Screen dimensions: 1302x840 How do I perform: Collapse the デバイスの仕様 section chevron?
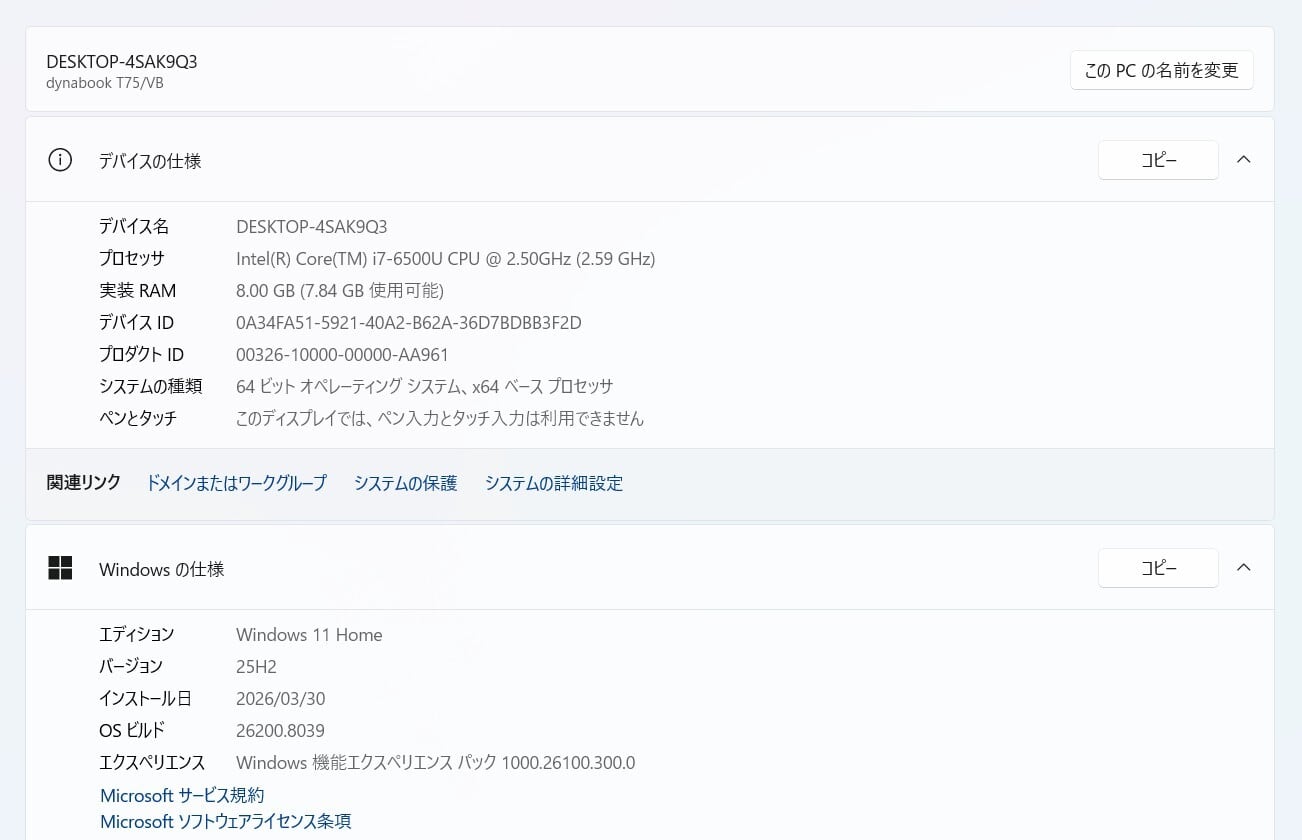click(x=1244, y=160)
